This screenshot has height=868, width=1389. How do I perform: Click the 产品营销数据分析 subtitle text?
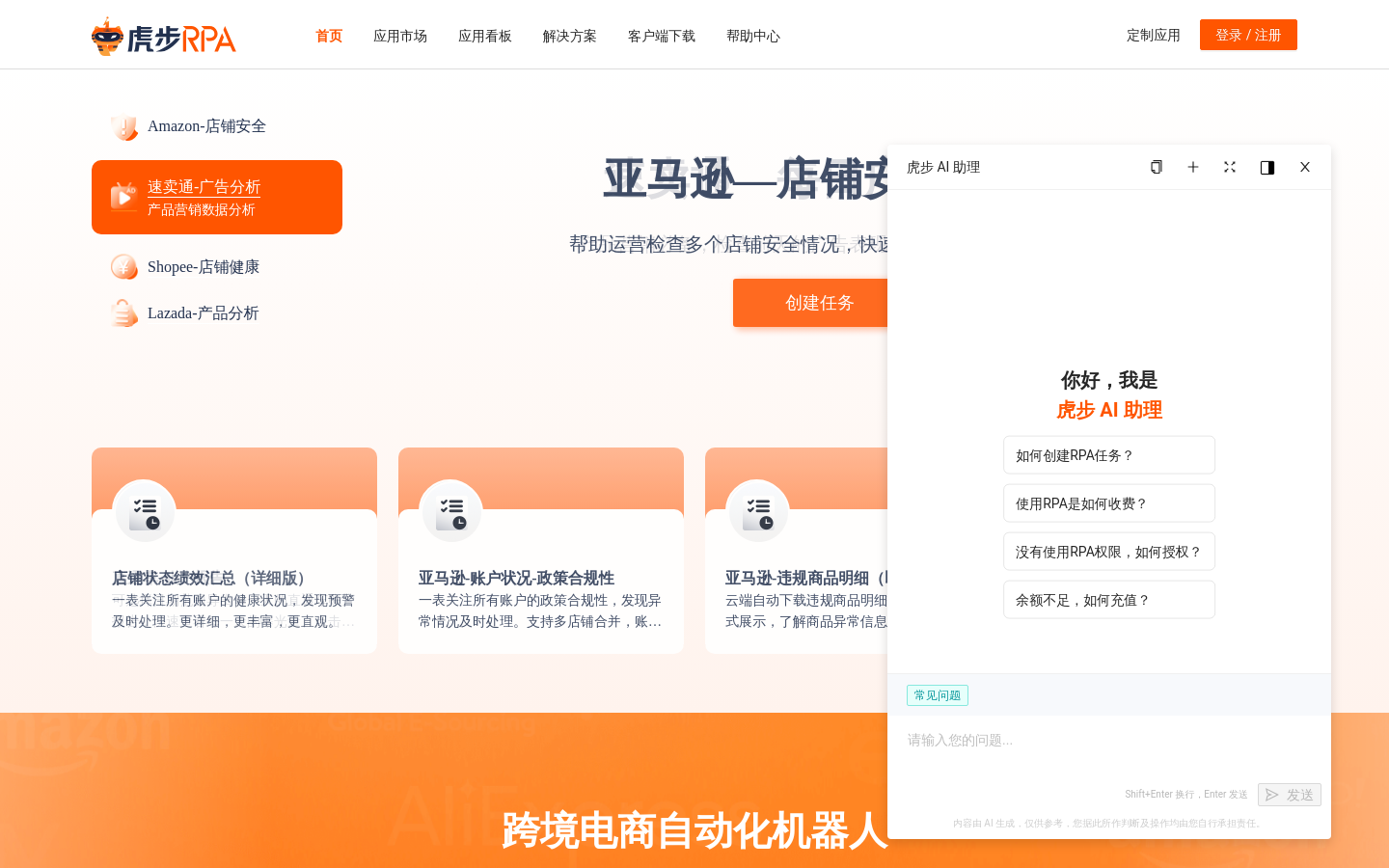[x=202, y=210]
